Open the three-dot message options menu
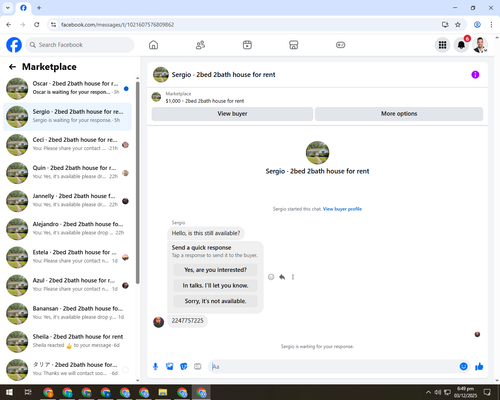This screenshot has width=500, height=400. click(293, 277)
